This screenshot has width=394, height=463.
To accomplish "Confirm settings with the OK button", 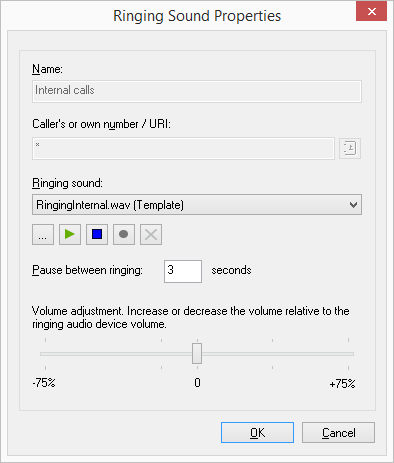I will click(x=257, y=433).
